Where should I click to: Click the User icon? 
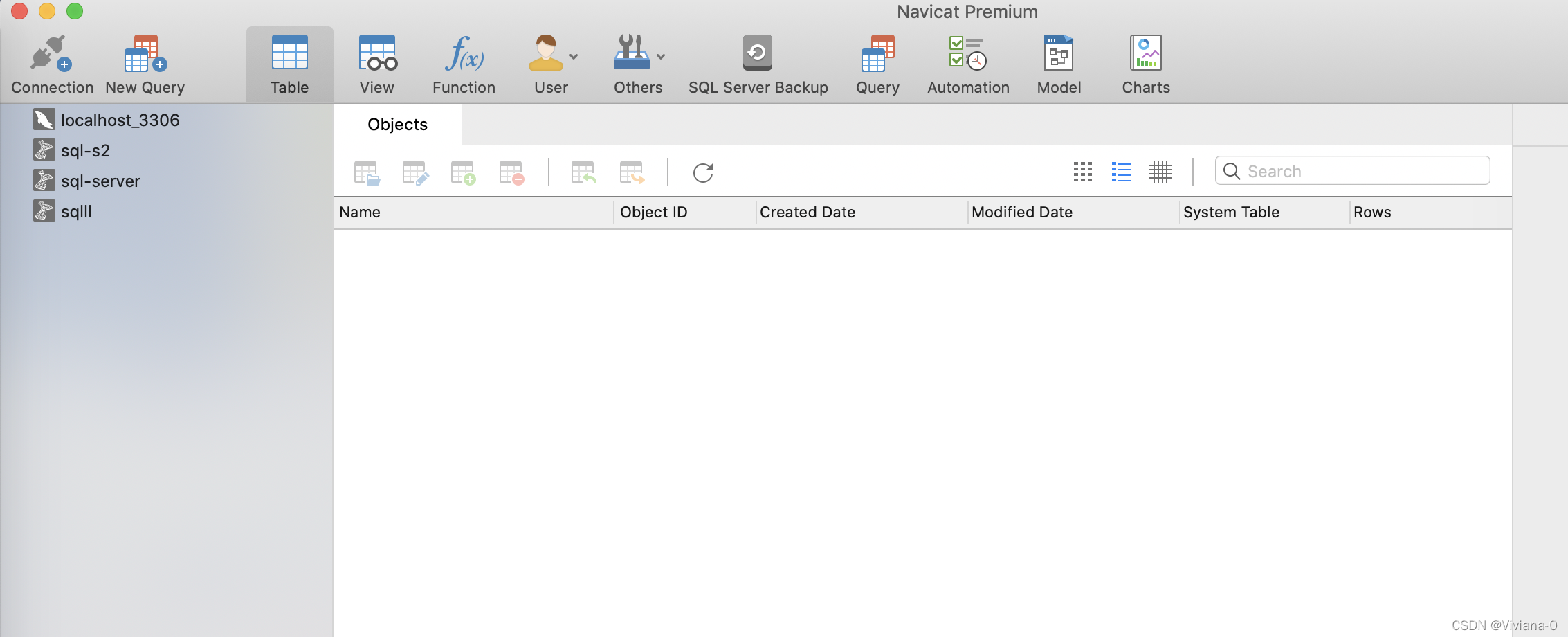click(x=546, y=53)
